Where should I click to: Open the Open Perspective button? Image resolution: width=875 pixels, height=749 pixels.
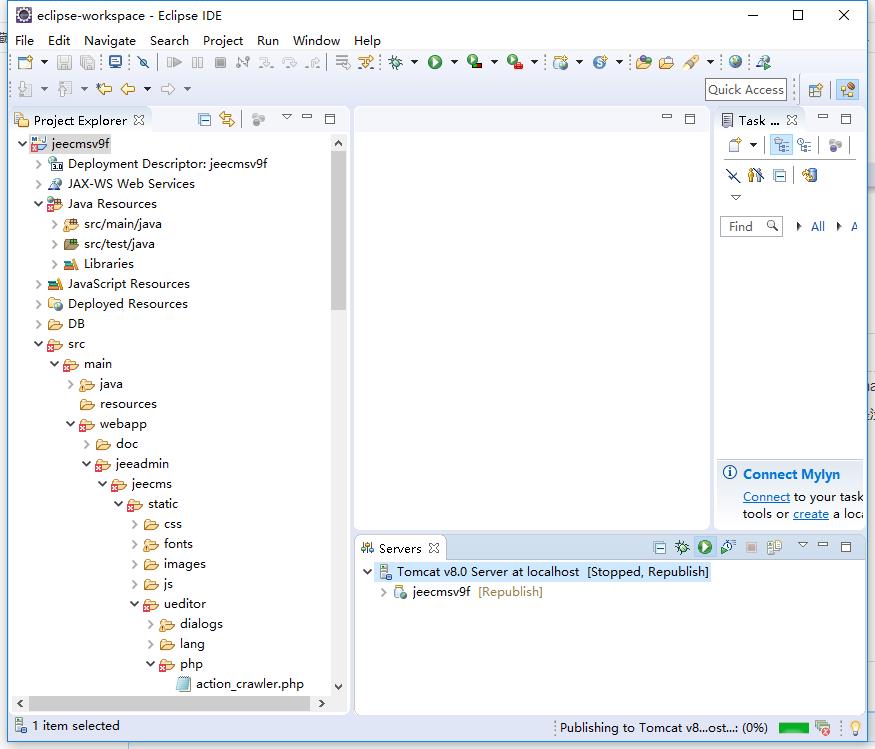pyautogui.click(x=816, y=89)
